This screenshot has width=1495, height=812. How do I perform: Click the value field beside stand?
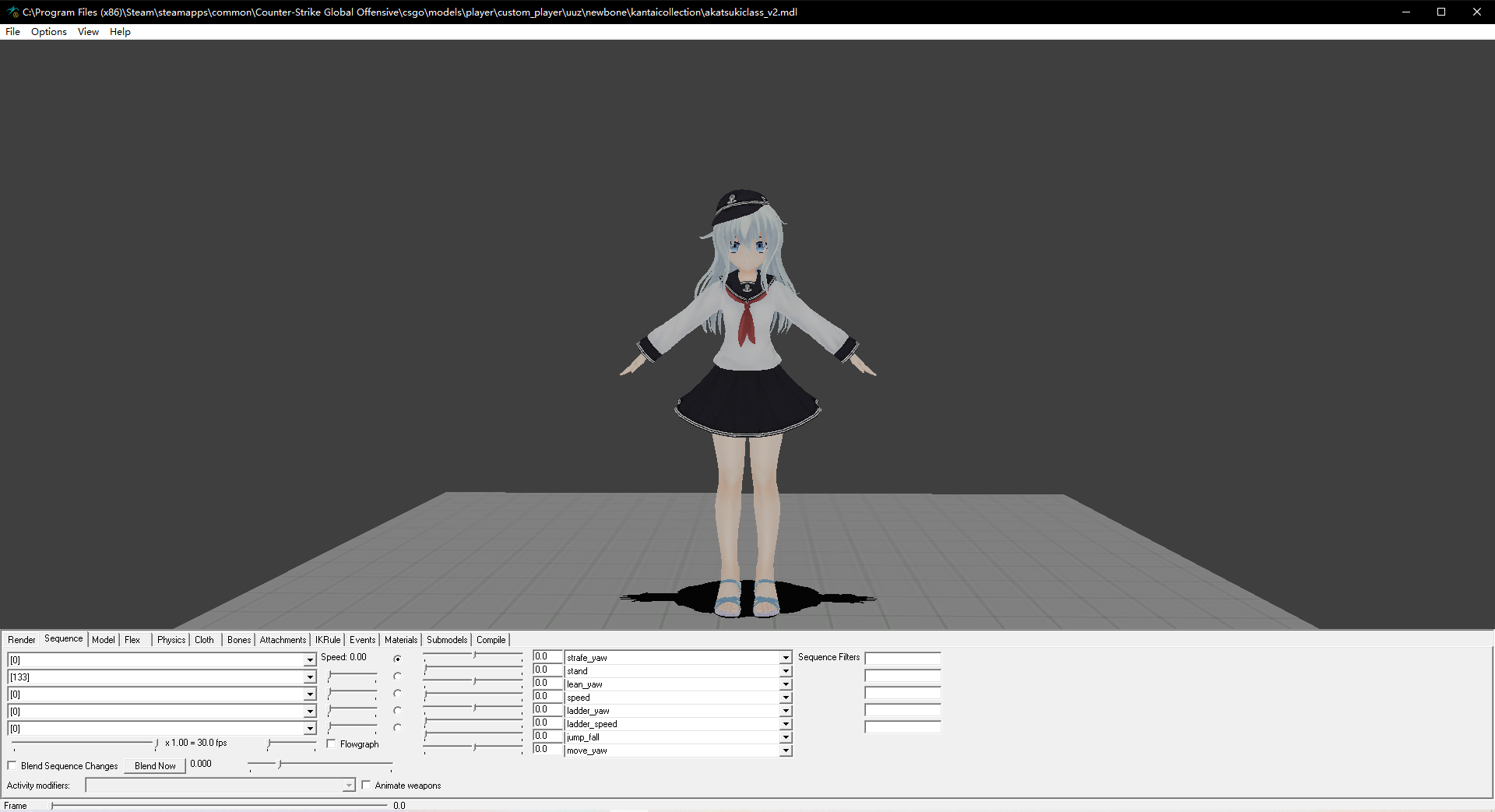point(547,670)
